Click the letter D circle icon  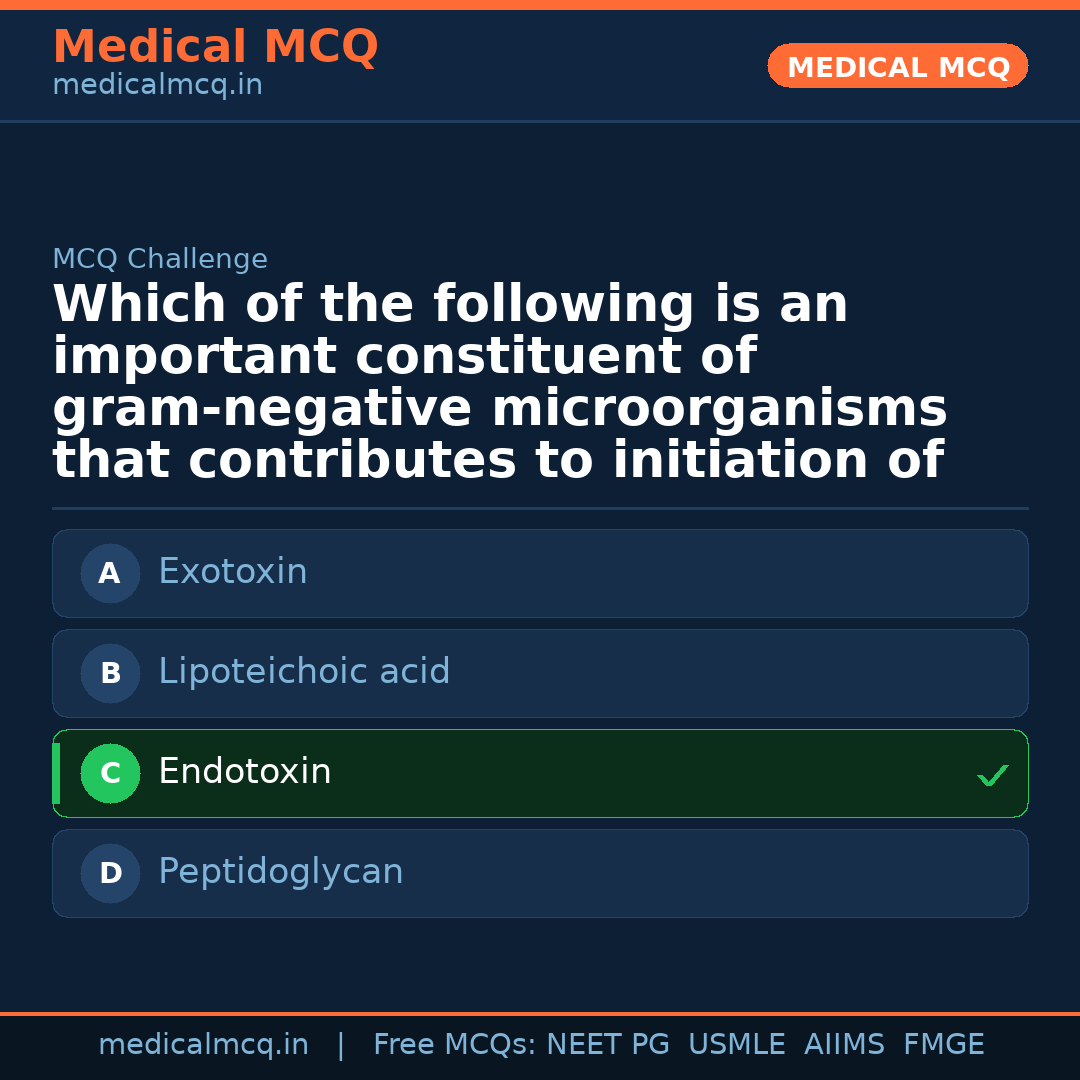pos(110,874)
